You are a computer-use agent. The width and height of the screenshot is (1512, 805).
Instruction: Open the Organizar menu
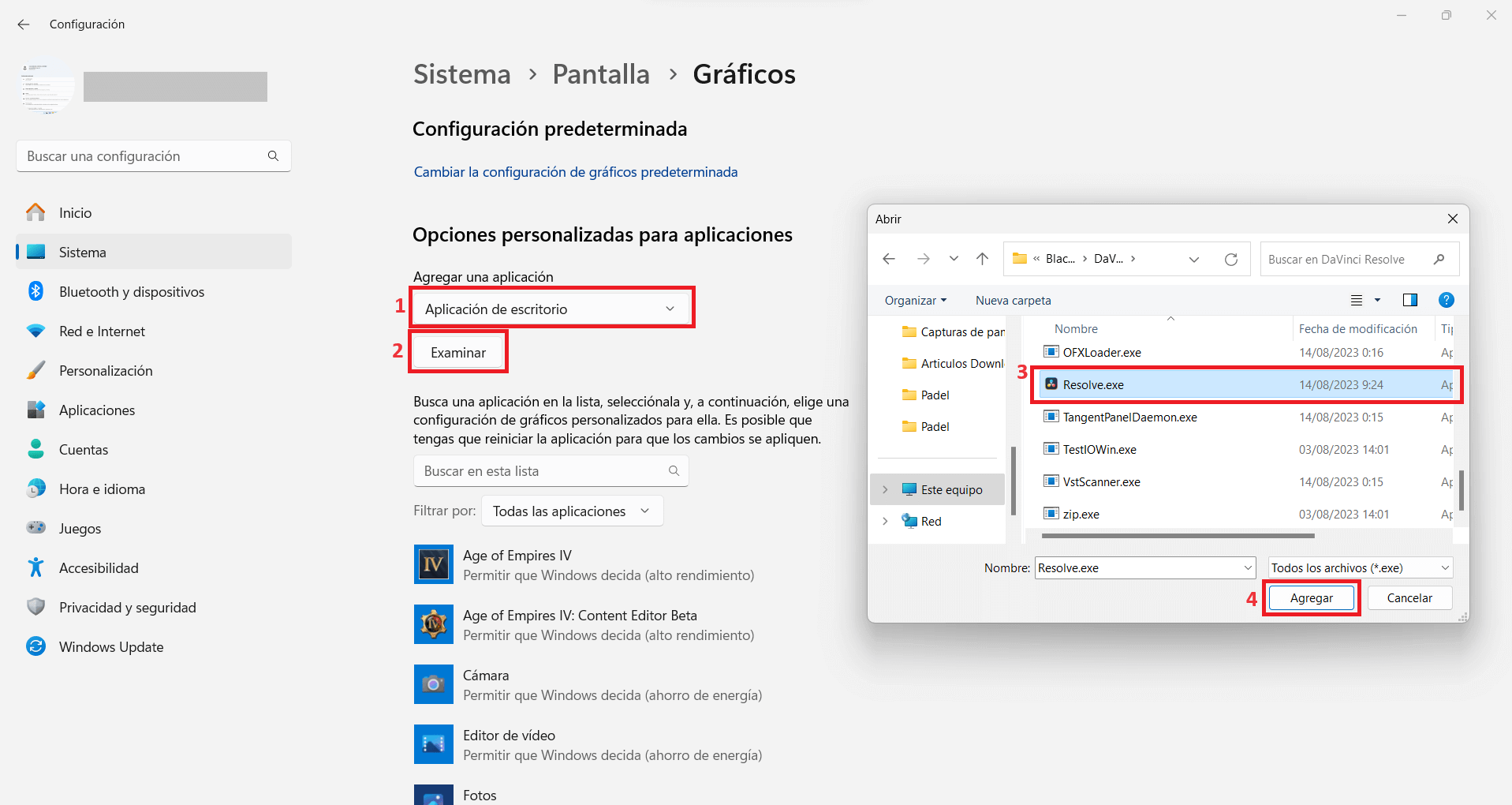point(915,300)
